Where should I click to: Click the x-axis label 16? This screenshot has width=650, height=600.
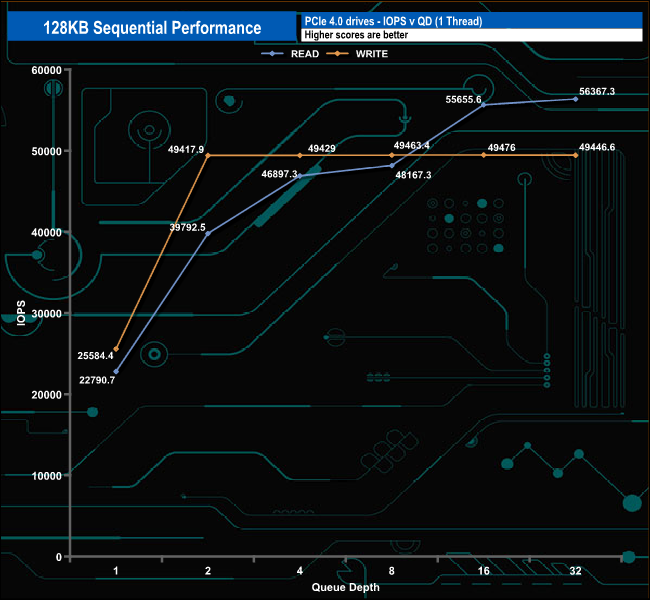pos(484,571)
